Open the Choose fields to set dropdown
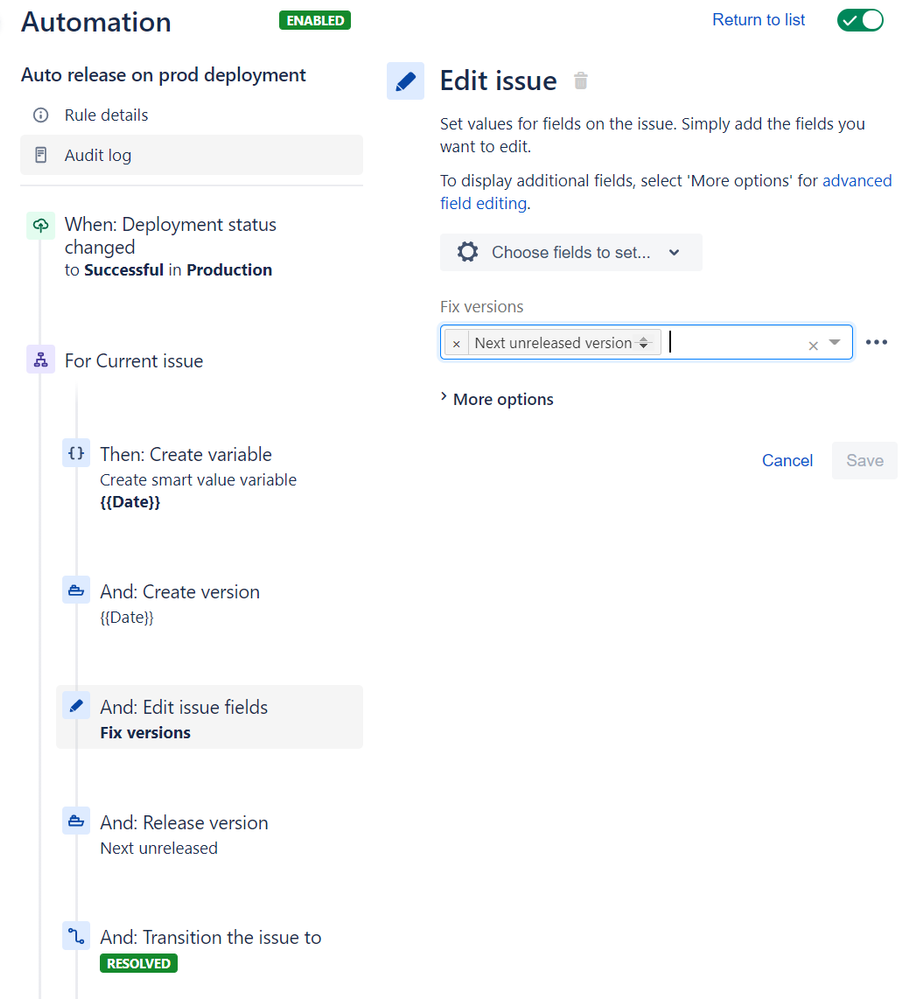Screen dimensions: 910x999 (x=571, y=252)
